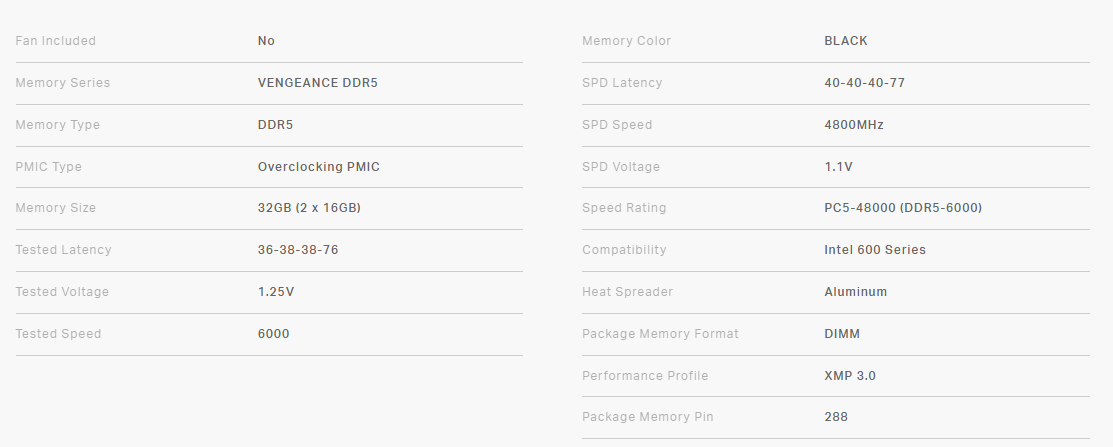This screenshot has height=447, width=1113.
Task: Click the BLACK memory color value
Action: (x=846, y=41)
